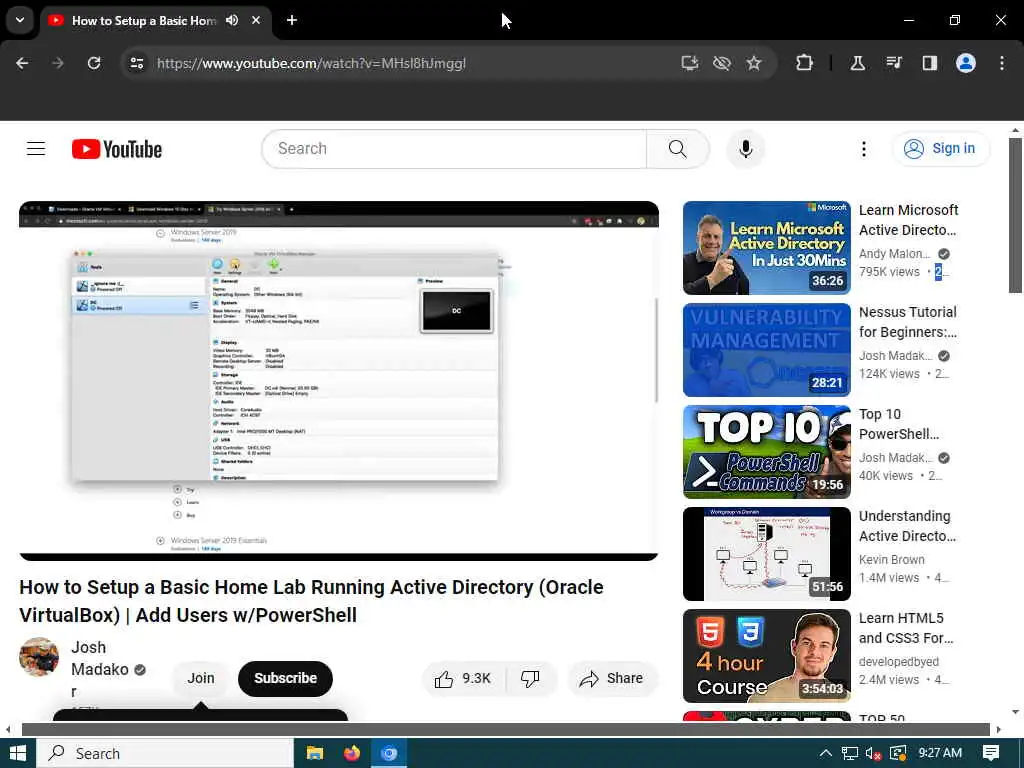The image size is (1024, 768).
Task: Close the YouTube tab
Action: [256, 20]
